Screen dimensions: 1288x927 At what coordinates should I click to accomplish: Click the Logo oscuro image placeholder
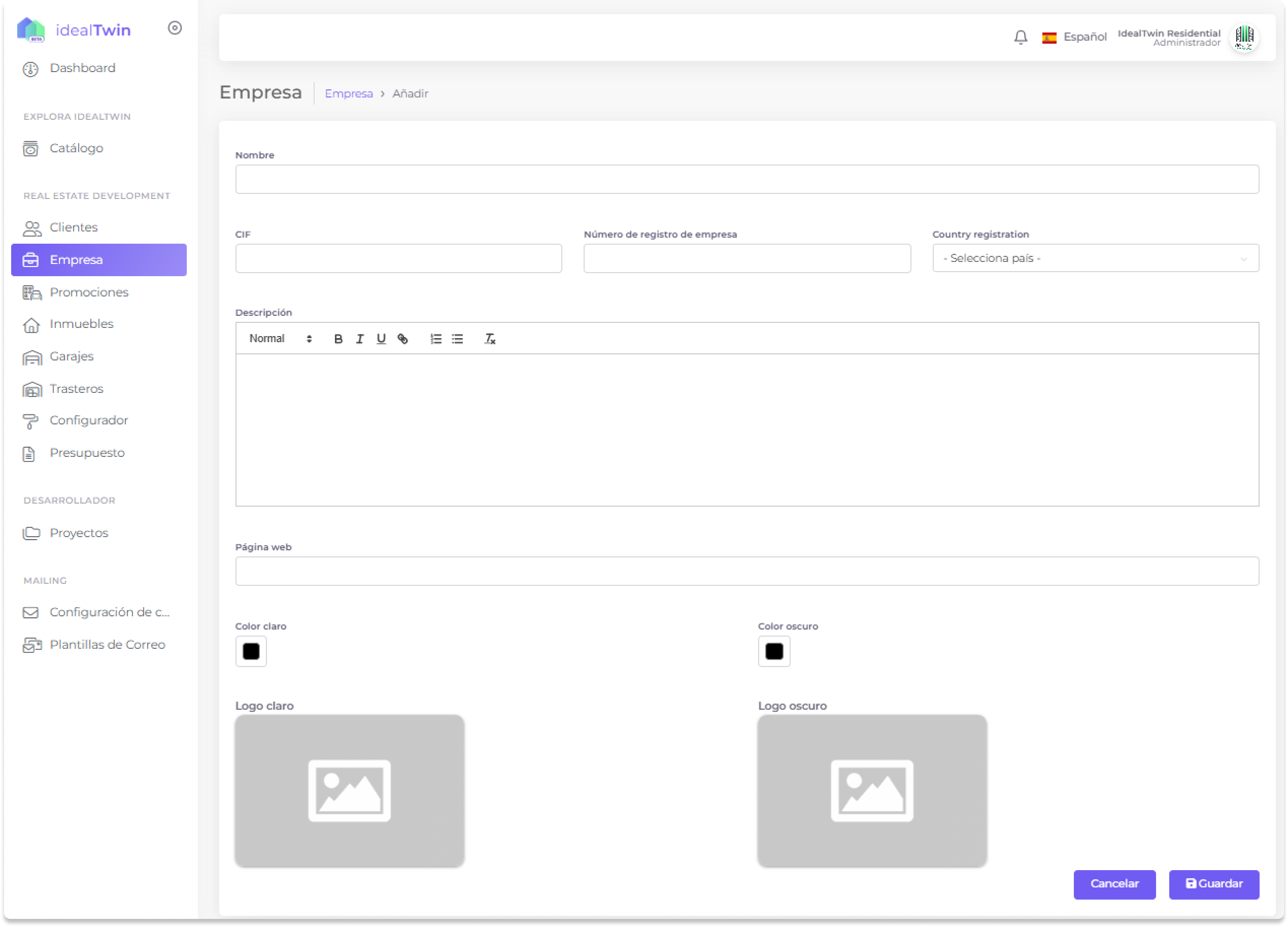tap(872, 790)
